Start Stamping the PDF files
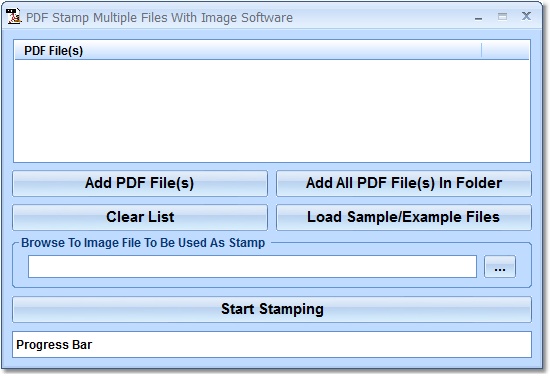 pyautogui.click(x=272, y=309)
